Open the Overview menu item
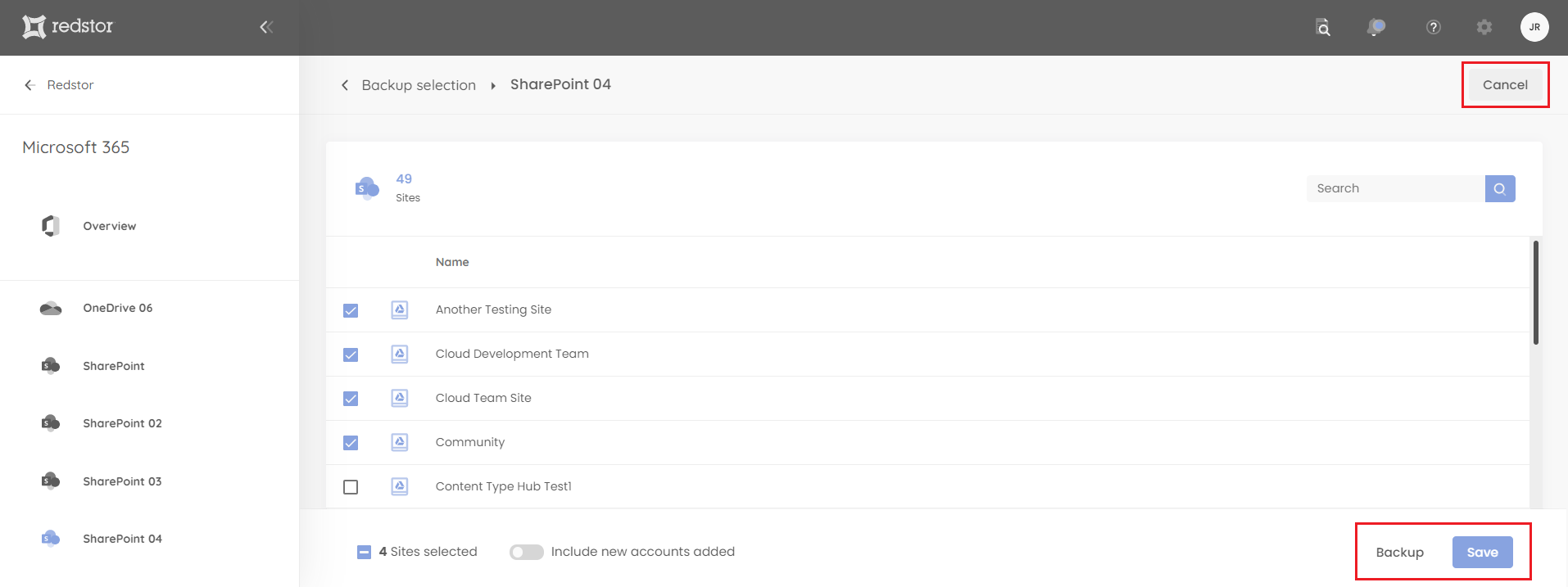The width and height of the screenshot is (1568, 587). tap(110, 226)
